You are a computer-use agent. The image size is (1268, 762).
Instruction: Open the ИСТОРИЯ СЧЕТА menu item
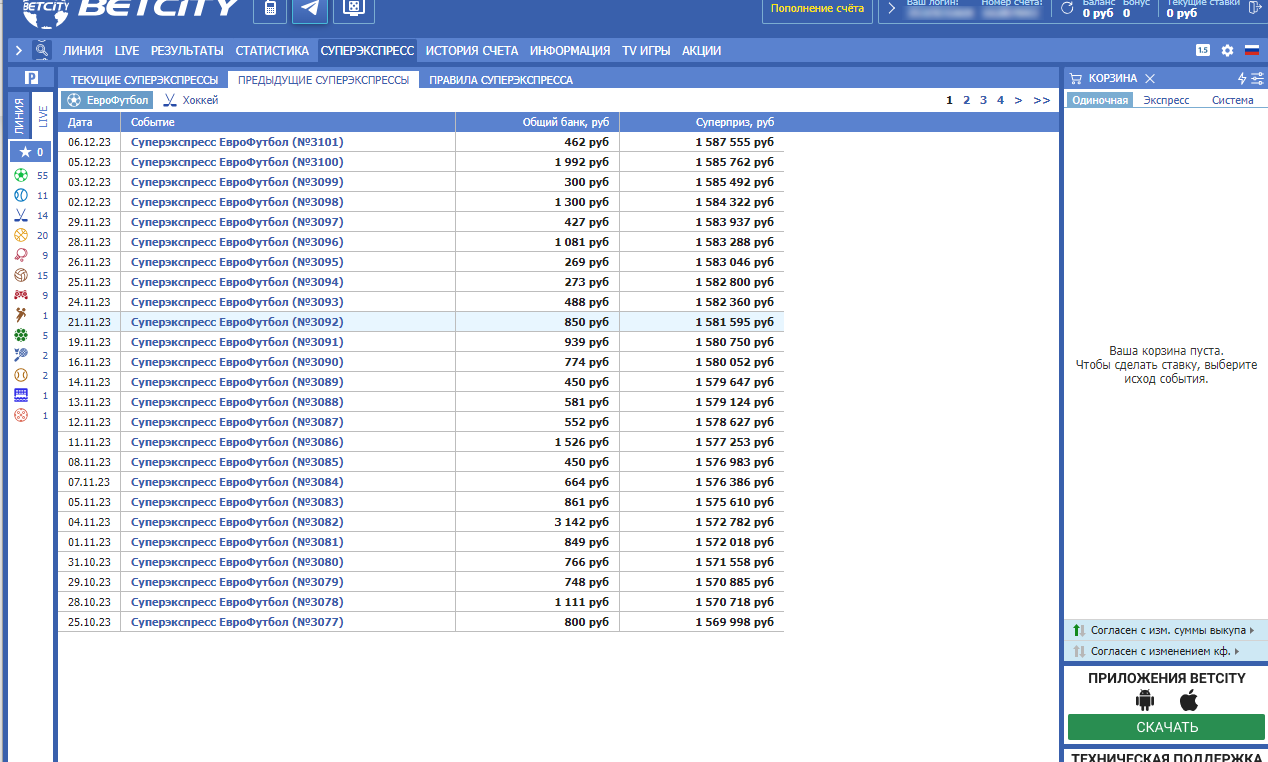coord(472,50)
